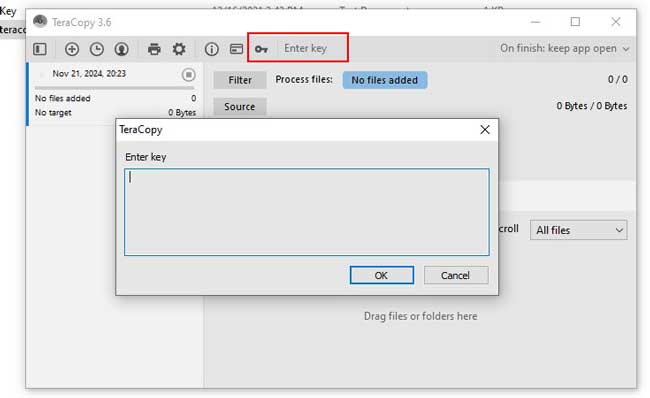The image size is (650, 398).
Task: Click the printer icon in toolbar
Action: 154,49
